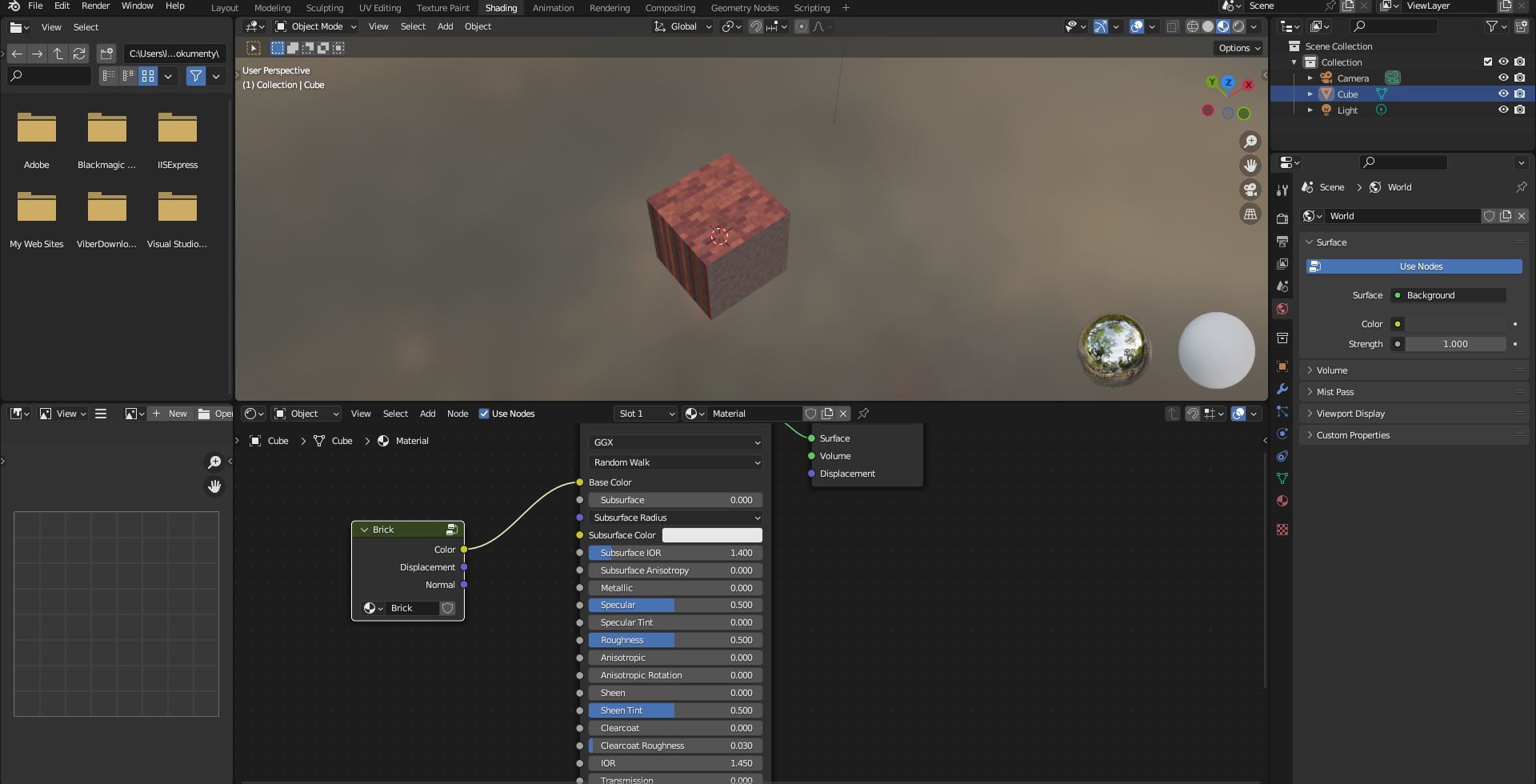Click the pan hand icon in viewport
This screenshot has height=784, width=1536.
[x=1250, y=166]
